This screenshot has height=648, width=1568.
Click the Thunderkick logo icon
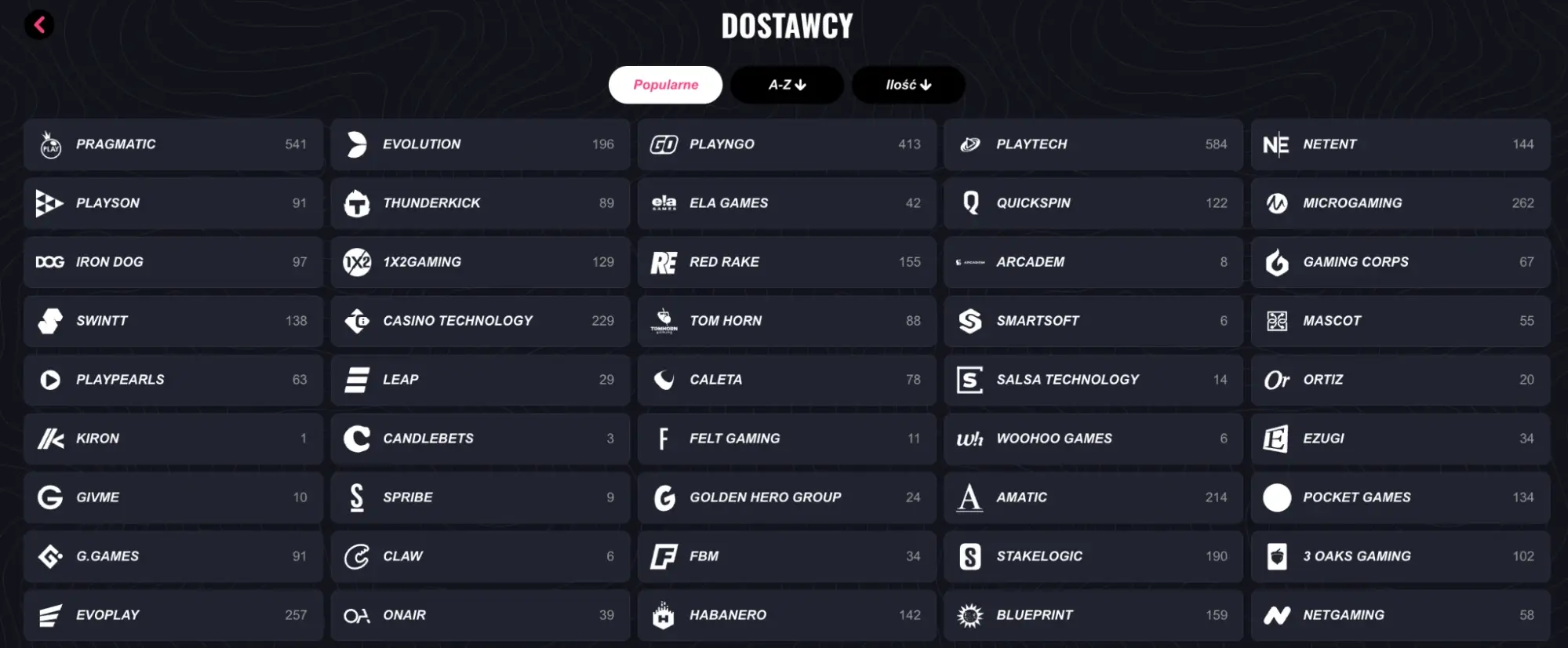click(x=357, y=204)
